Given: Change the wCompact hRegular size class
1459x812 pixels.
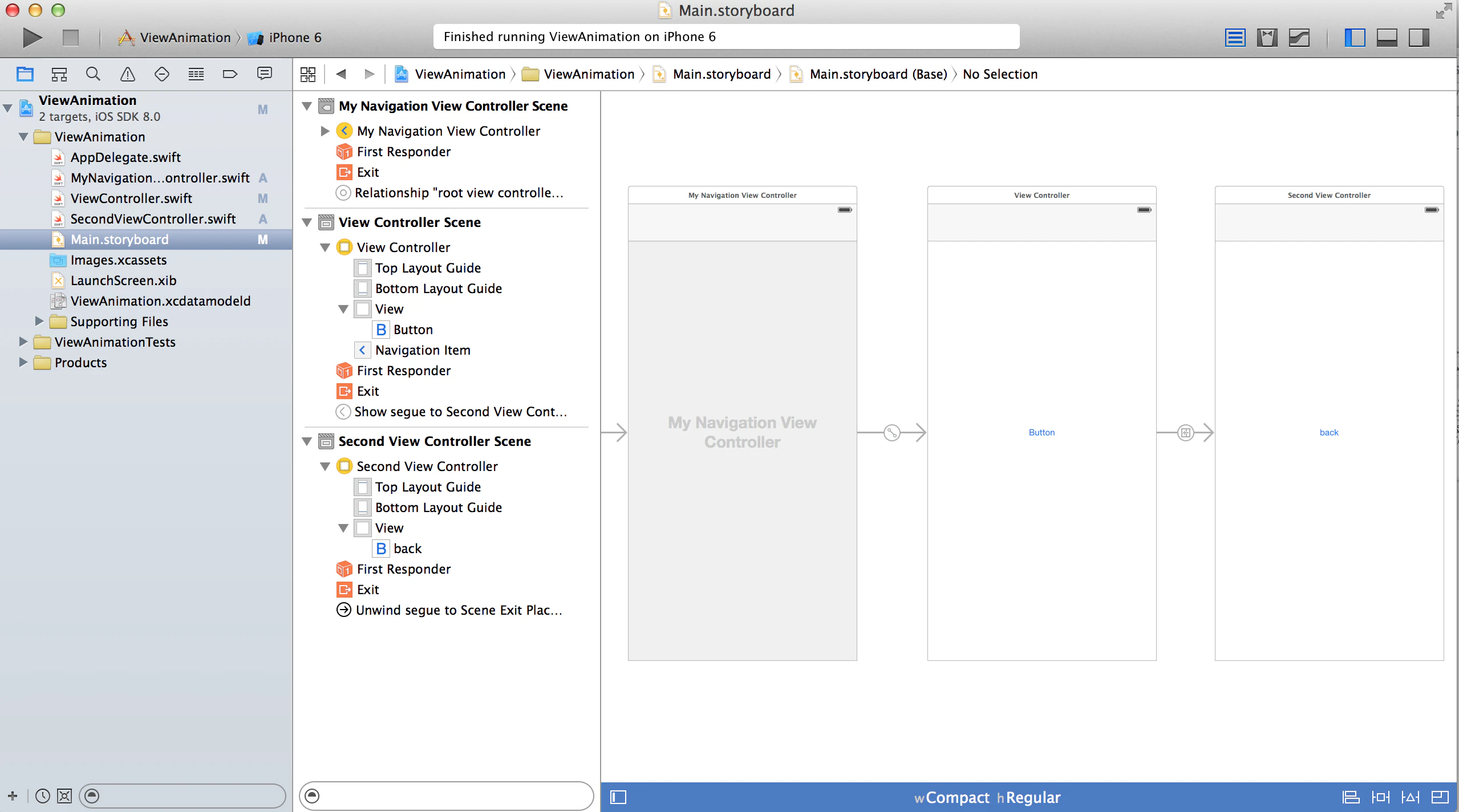Looking at the screenshot, I should point(987,797).
